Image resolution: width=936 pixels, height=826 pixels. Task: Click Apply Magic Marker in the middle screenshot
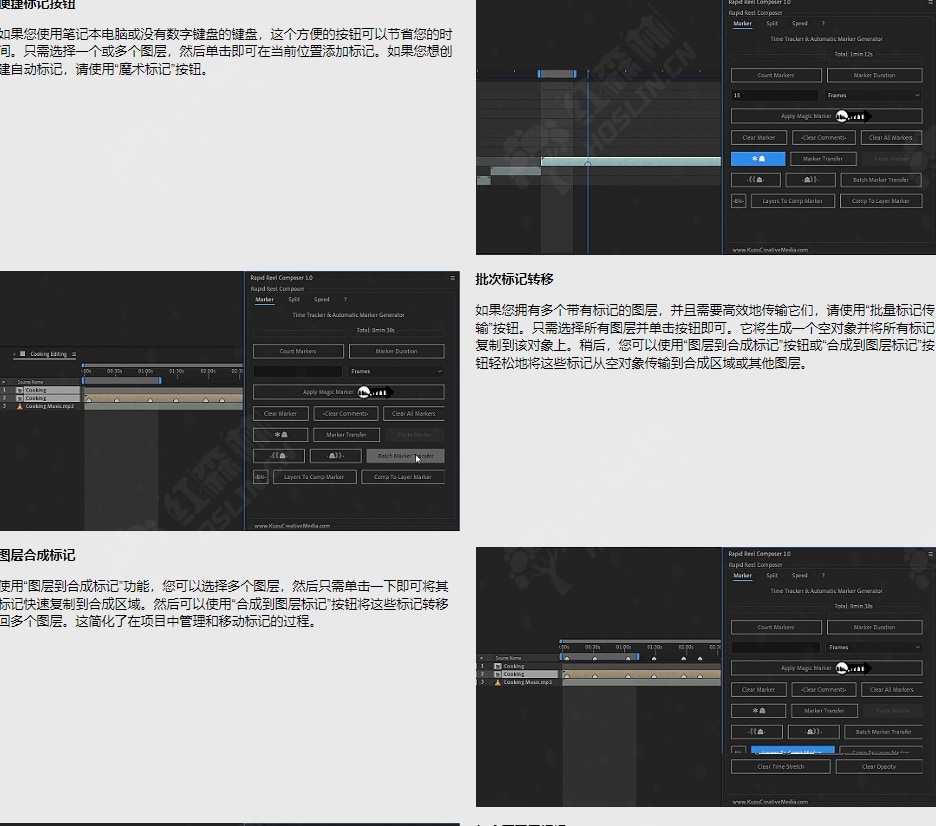click(x=349, y=392)
